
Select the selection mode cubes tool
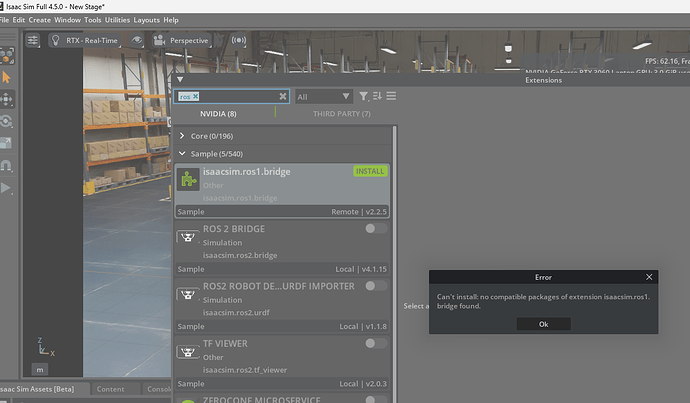coord(7,56)
